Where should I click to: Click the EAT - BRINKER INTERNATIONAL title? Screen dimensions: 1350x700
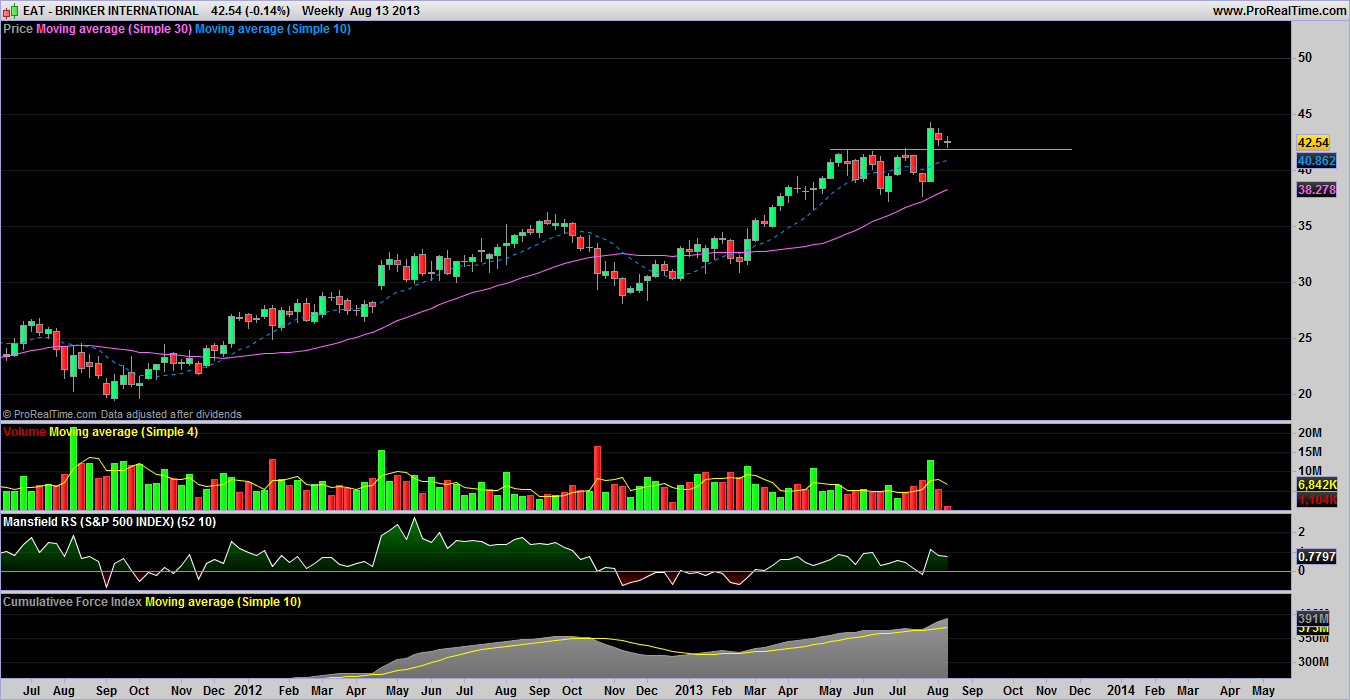[101, 10]
